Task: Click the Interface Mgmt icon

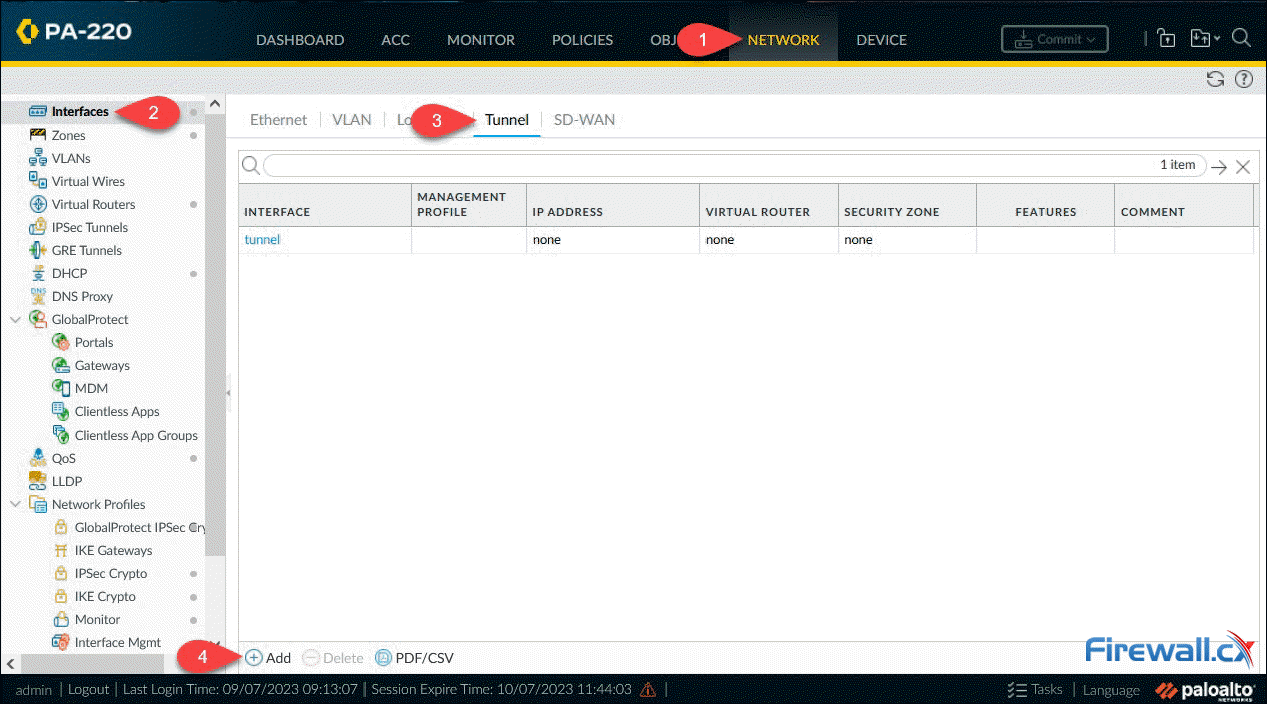Action: pyautogui.click(x=60, y=642)
